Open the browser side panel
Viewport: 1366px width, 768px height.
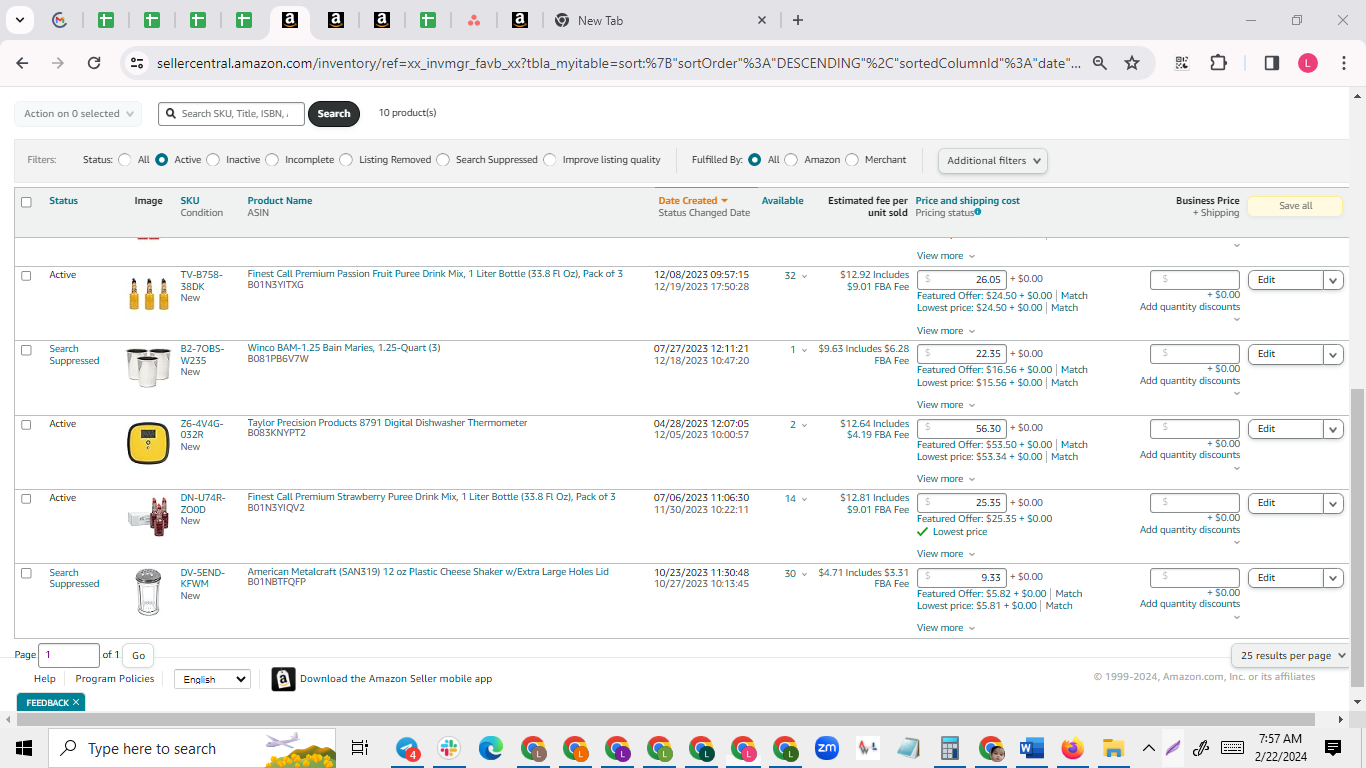(1272, 63)
